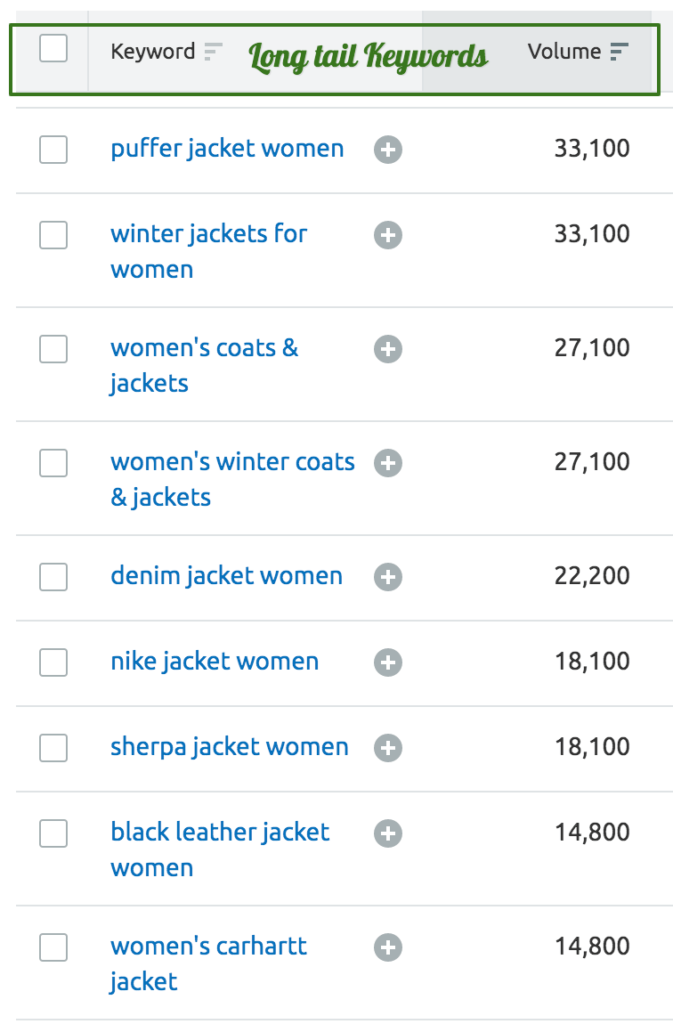Check the box for black leather jacket women
The image size is (673, 1024).
pyautogui.click(x=54, y=833)
